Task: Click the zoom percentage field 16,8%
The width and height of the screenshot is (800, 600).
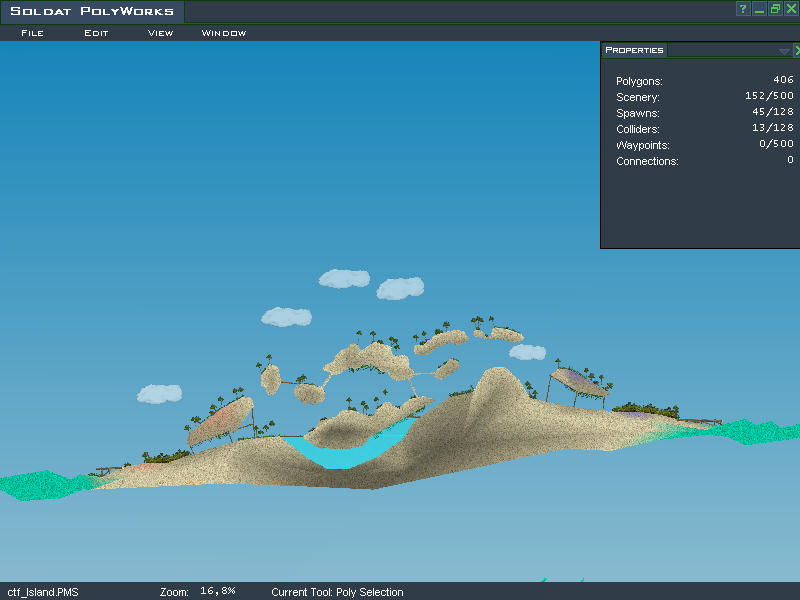Action: coord(217,592)
